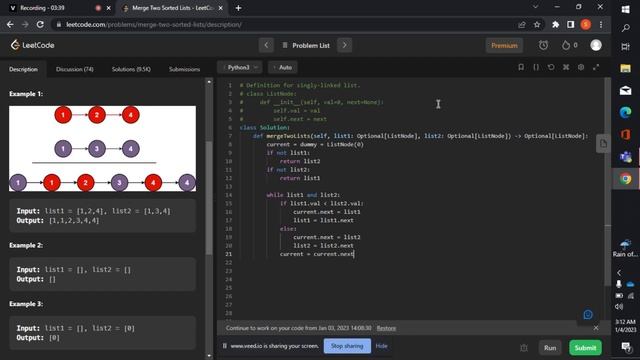This screenshot has width=640, height=360.
Task: Open the Mail app from taskbar
Action: pos(625,90)
